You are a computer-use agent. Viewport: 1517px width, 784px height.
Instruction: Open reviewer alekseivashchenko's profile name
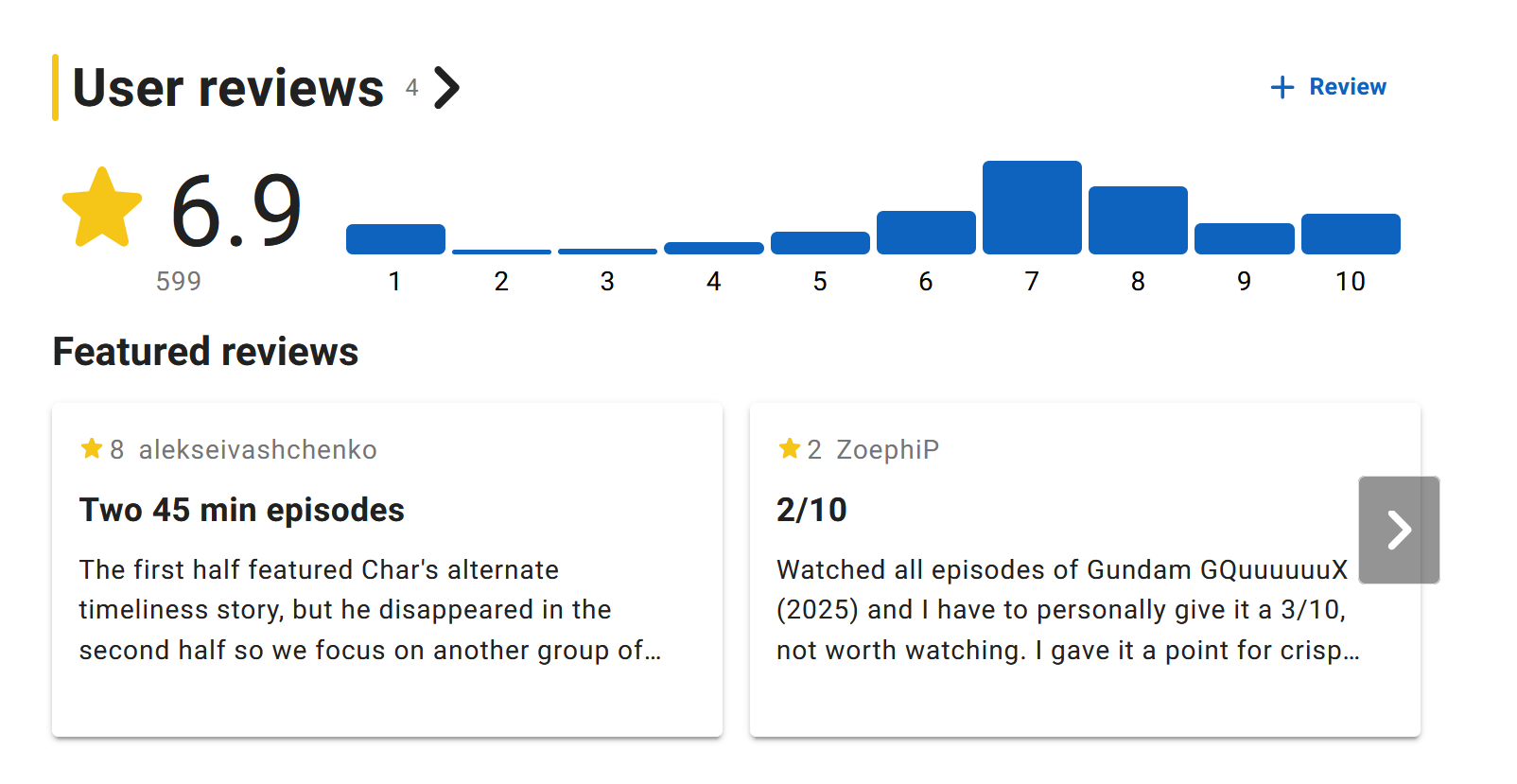pyautogui.click(x=257, y=449)
